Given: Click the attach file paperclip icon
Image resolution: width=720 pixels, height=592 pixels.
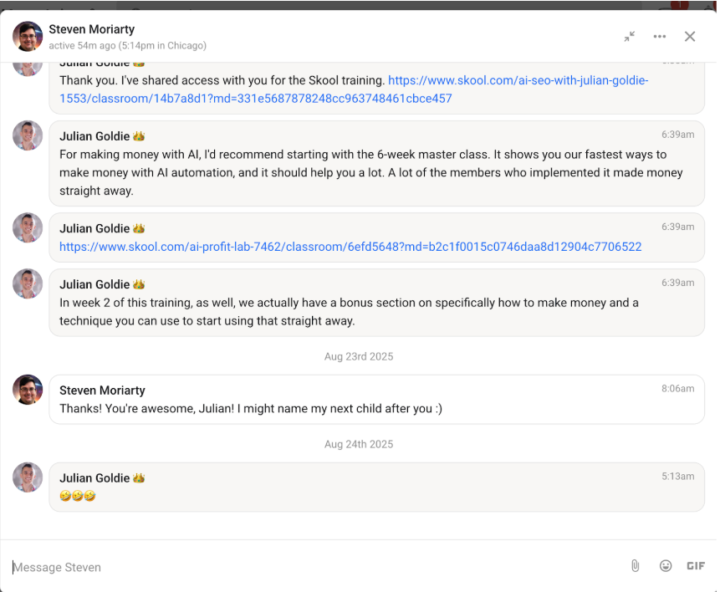Looking at the screenshot, I should pos(635,566).
